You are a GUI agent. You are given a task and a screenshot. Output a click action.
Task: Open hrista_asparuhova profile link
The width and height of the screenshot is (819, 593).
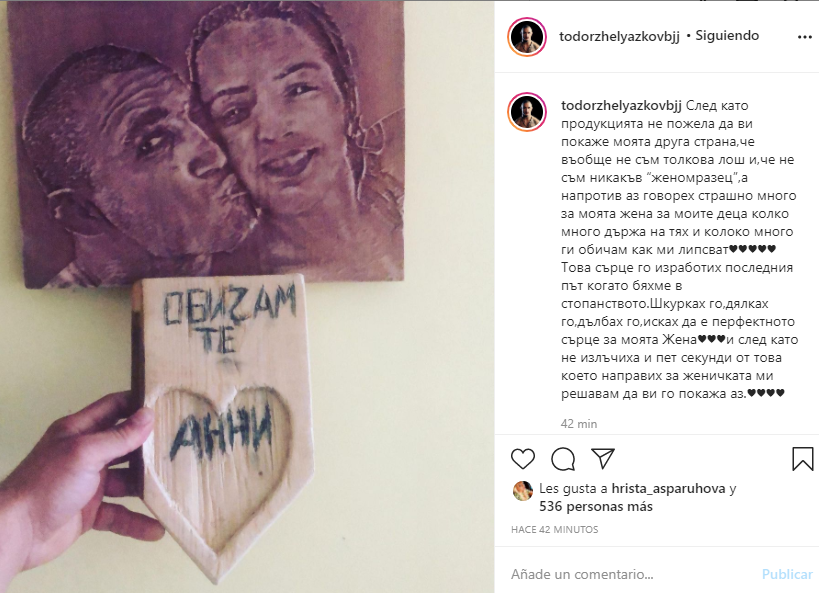[x=668, y=489]
